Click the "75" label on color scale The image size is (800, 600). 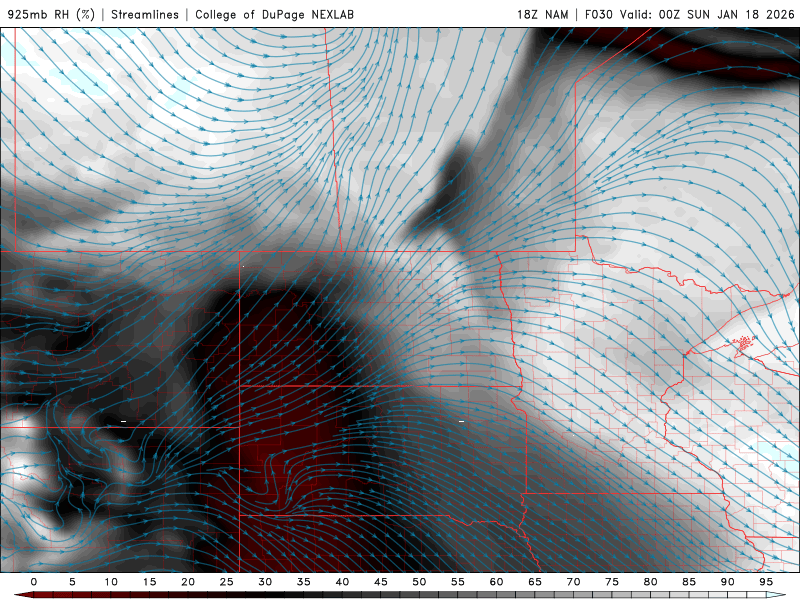point(612,582)
